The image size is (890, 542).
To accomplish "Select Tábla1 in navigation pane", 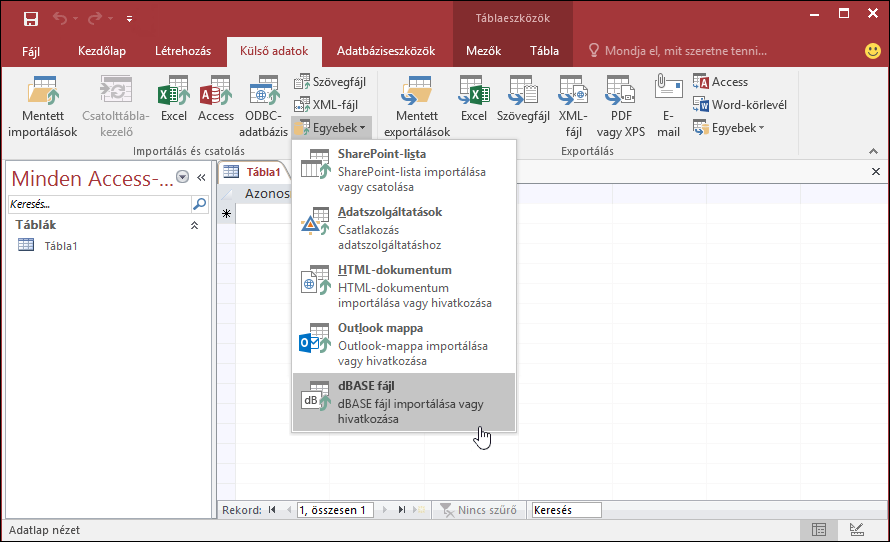I will (108, 246).
